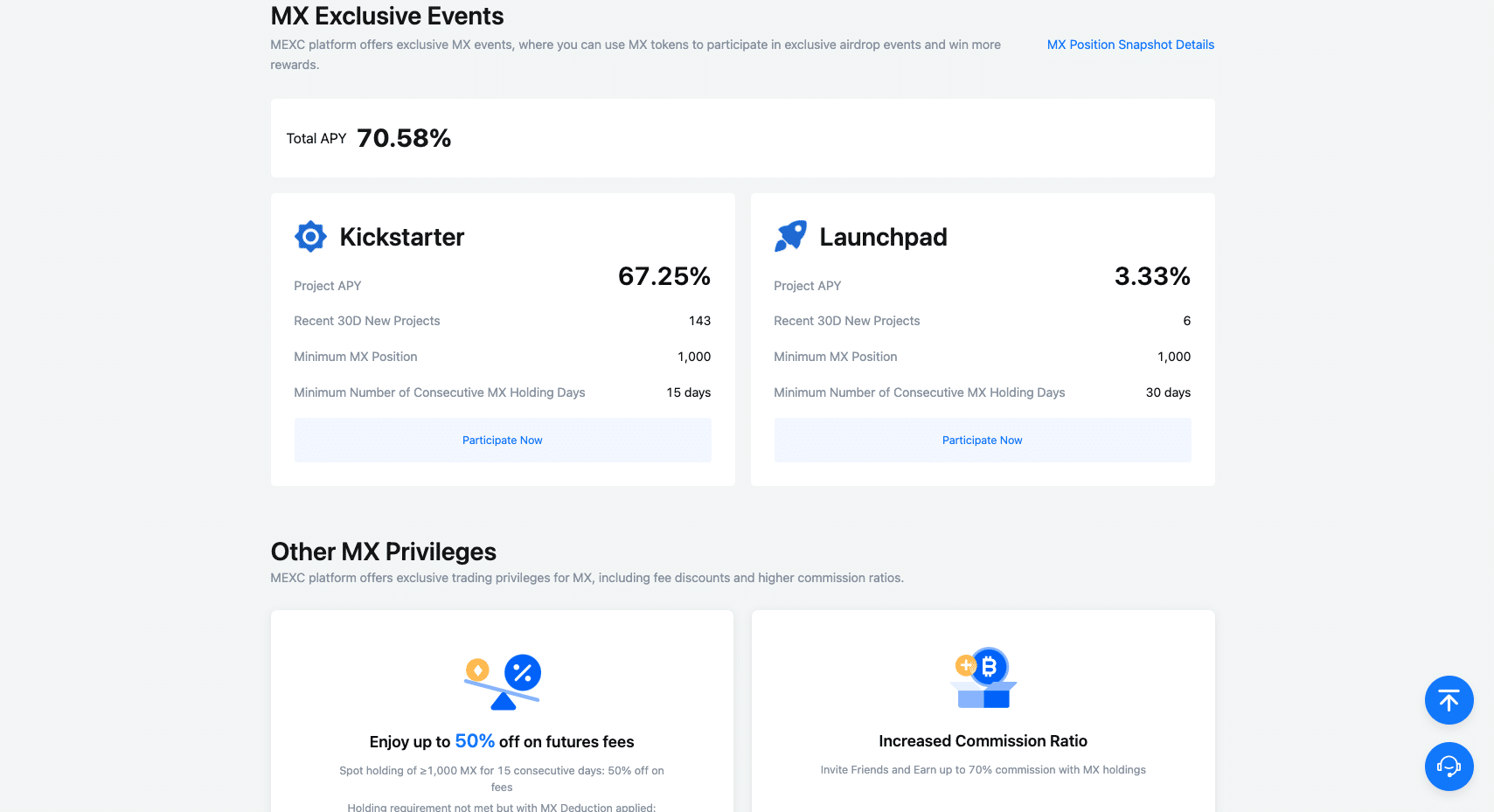1494x812 pixels.
Task: Click the Launchpad 30 days value
Action: click(x=1168, y=392)
